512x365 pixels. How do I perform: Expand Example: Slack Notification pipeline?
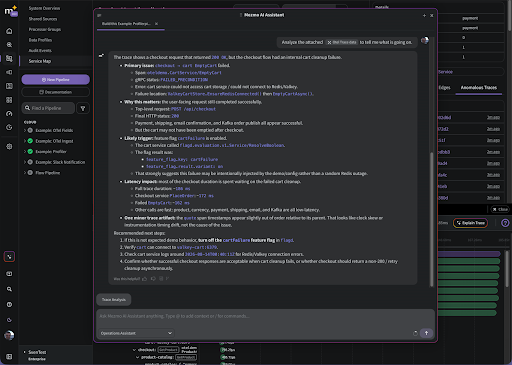pos(25,162)
